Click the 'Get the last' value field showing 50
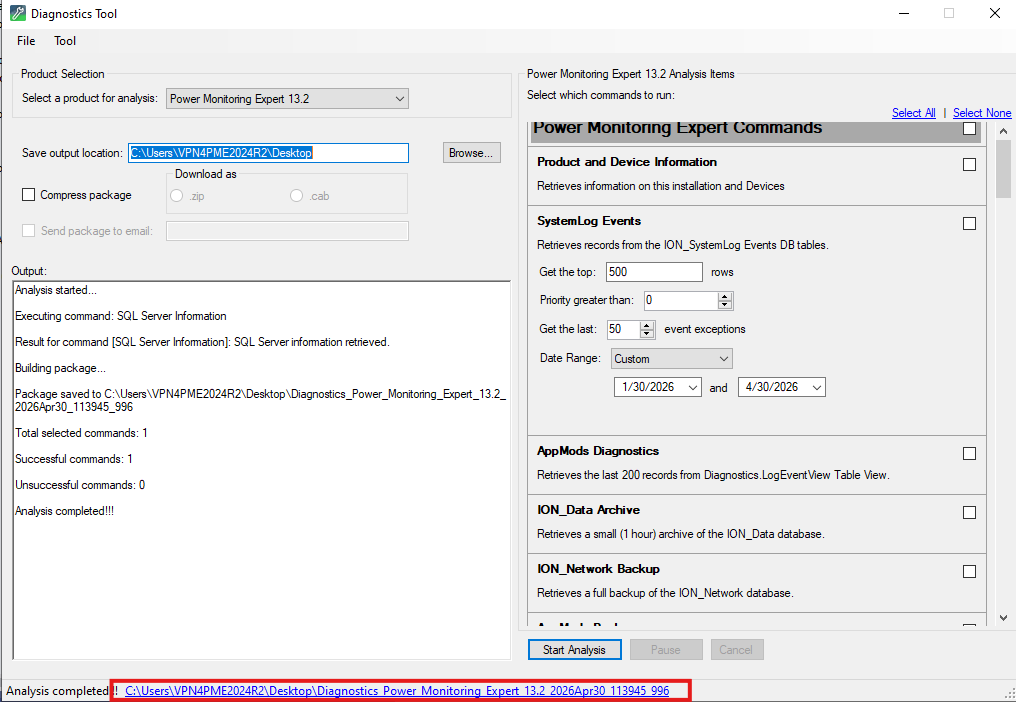The width and height of the screenshot is (1016, 703). point(623,329)
